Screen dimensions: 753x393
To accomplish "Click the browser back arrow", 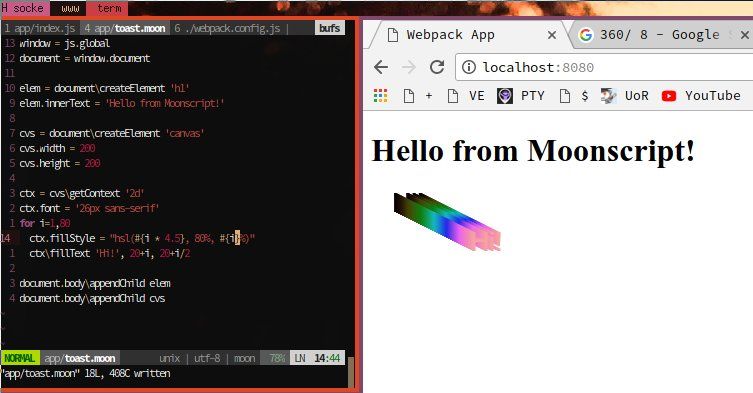I will (381, 67).
